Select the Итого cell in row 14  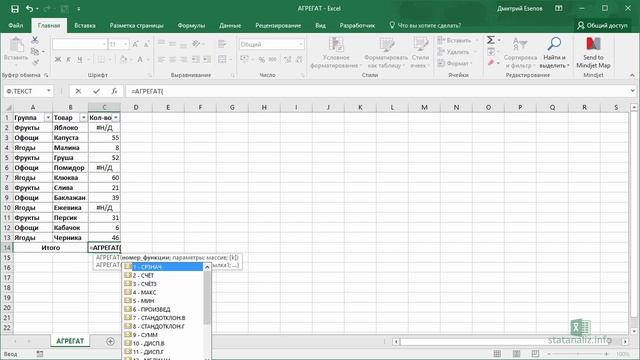click(51, 247)
